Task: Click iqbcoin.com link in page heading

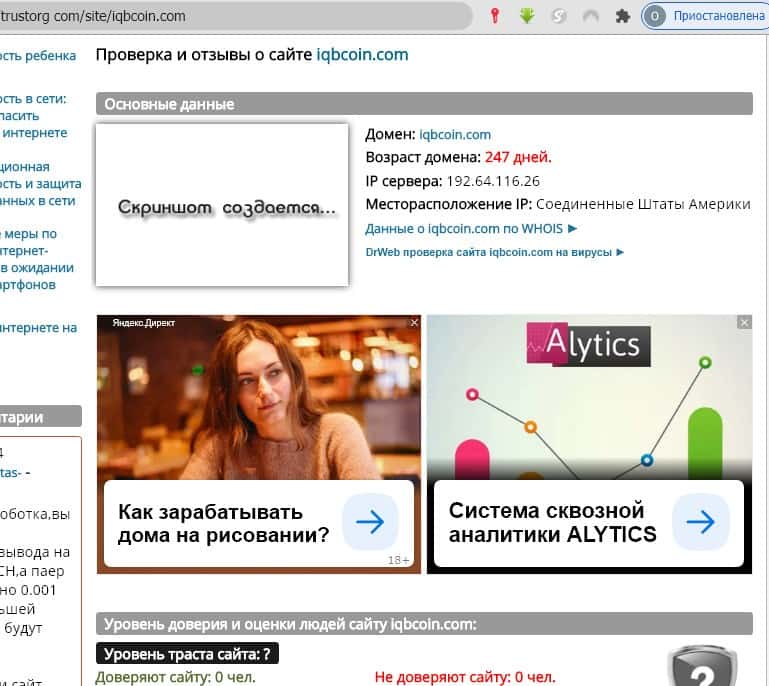Action: pos(362,54)
